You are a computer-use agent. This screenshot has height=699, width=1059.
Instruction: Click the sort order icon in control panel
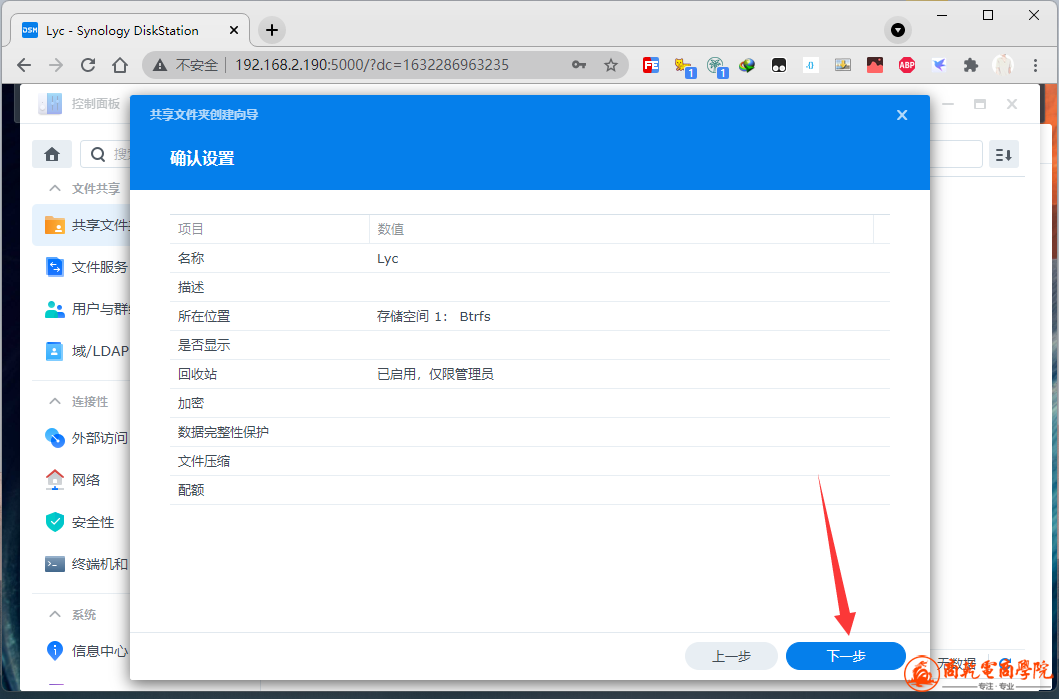click(x=1004, y=155)
